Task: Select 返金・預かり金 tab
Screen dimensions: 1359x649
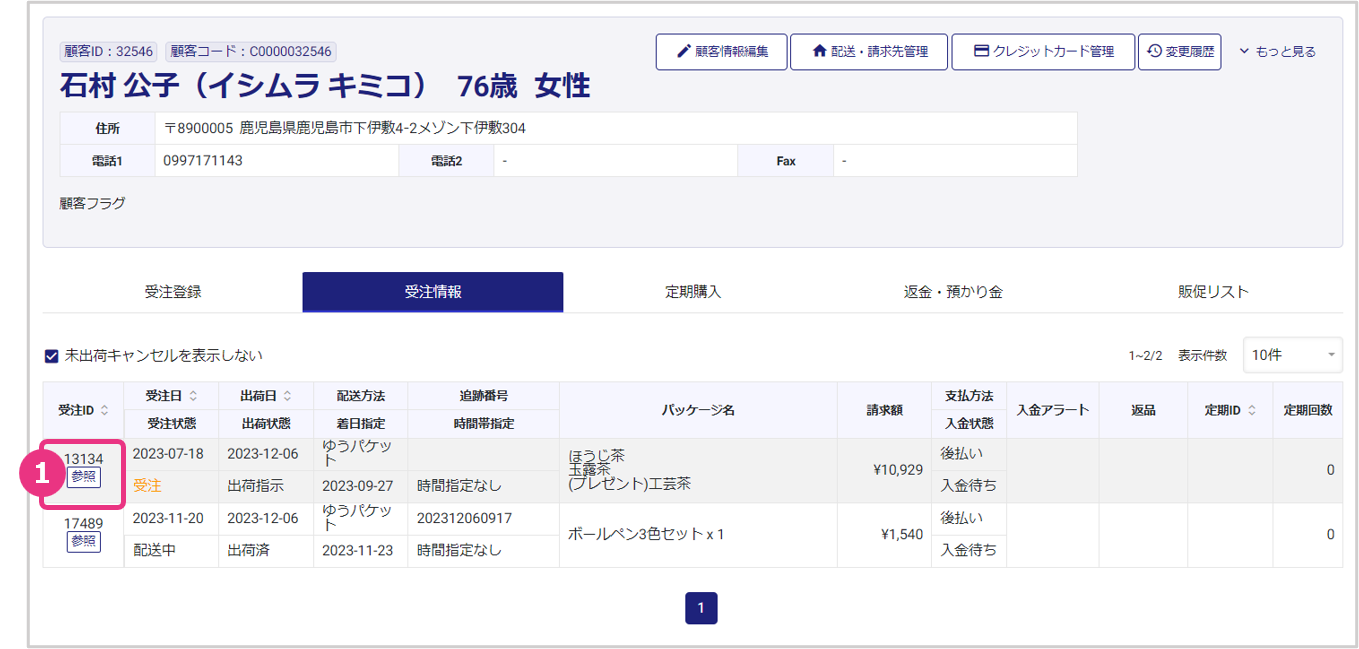Action: click(x=953, y=292)
